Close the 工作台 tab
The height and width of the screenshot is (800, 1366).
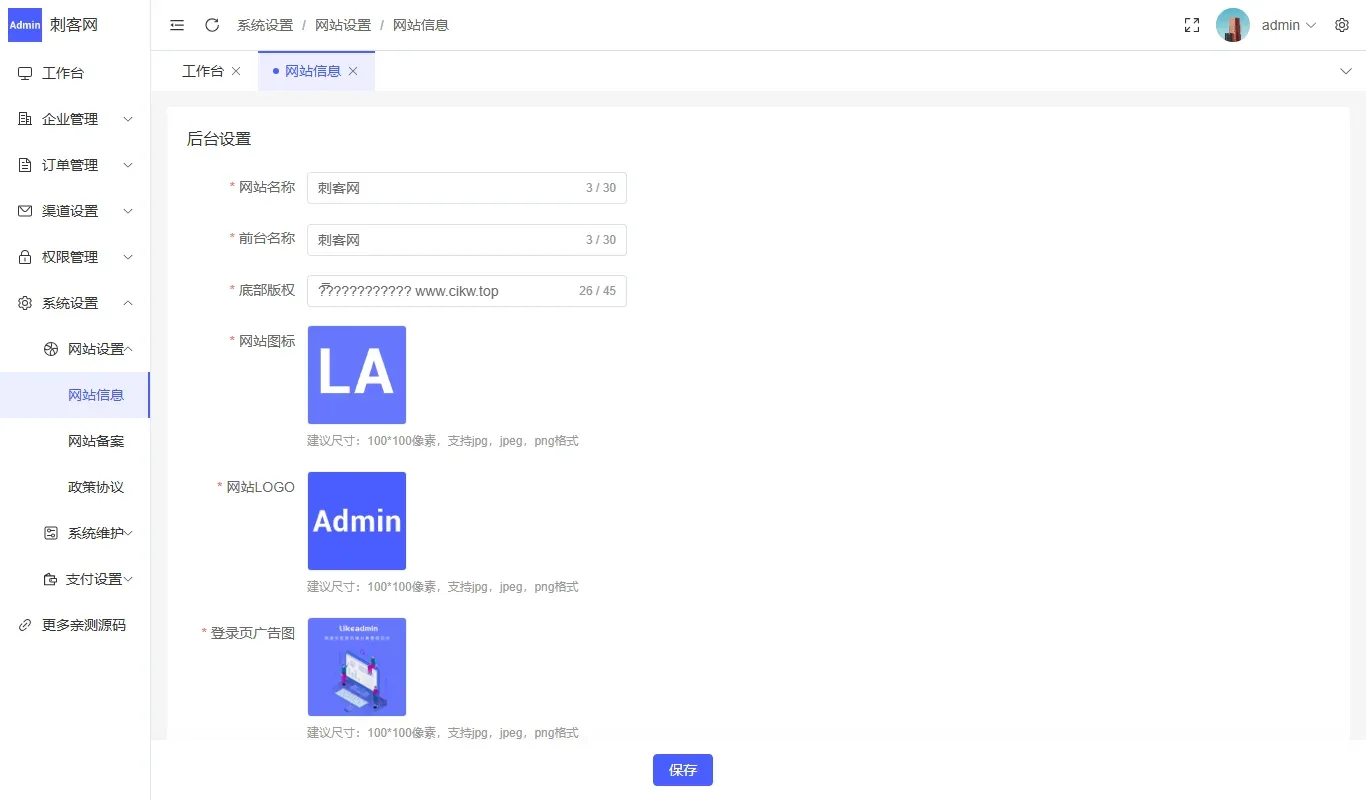(236, 71)
